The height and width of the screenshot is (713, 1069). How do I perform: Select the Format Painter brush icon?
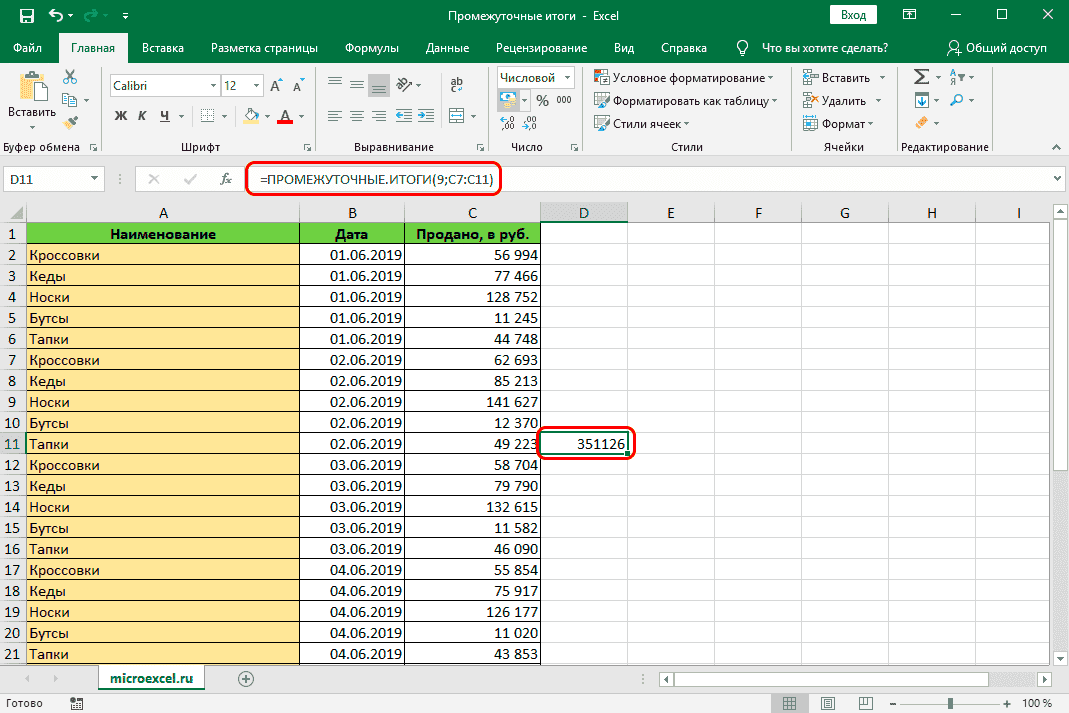[70, 122]
